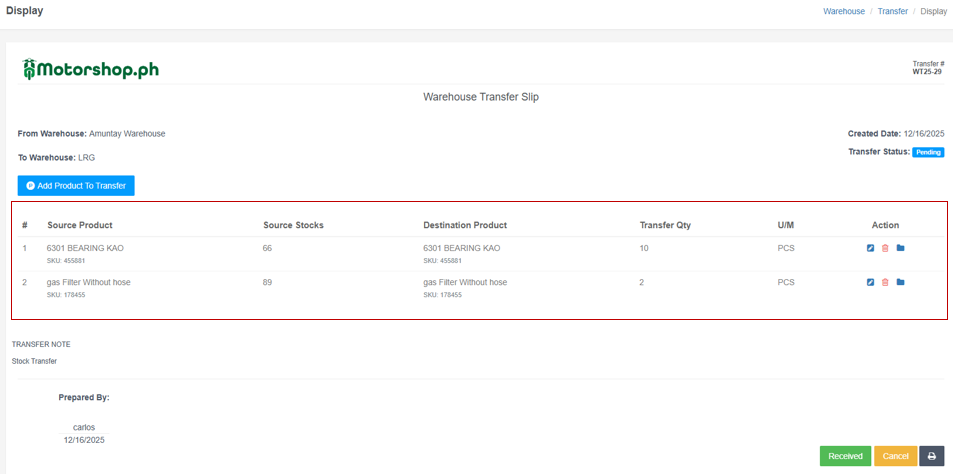Delete the gas Filter Without hose item
The height and width of the screenshot is (474, 953).
point(885,283)
